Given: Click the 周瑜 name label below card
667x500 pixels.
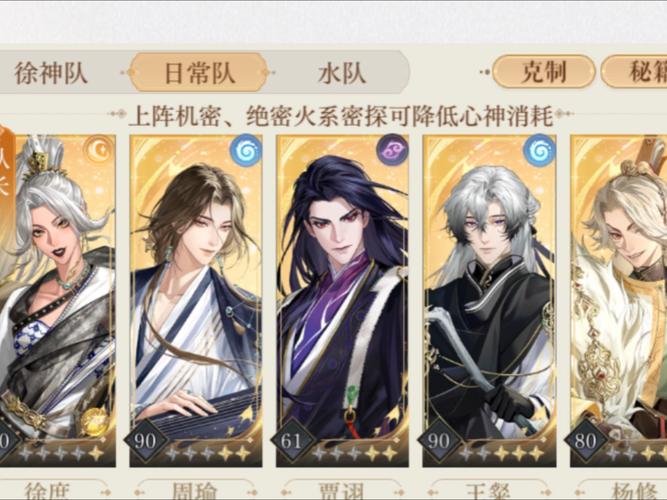Looking at the screenshot, I should pos(196,491).
